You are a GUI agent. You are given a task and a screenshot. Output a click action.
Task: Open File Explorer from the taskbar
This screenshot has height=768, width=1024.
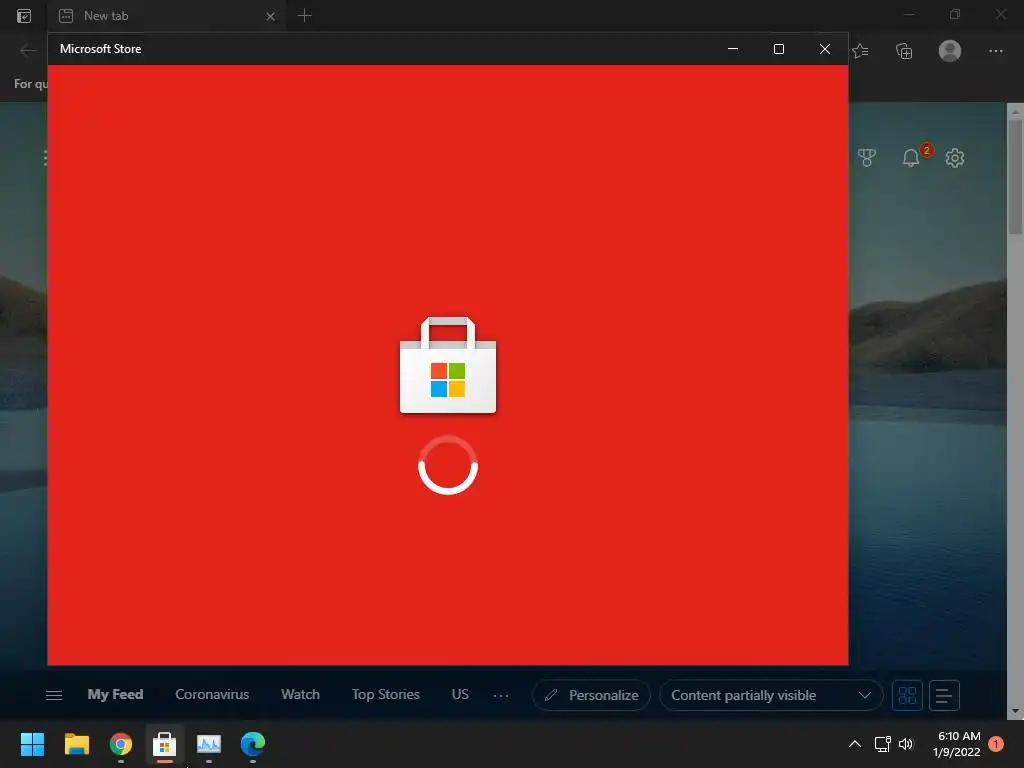[76, 744]
